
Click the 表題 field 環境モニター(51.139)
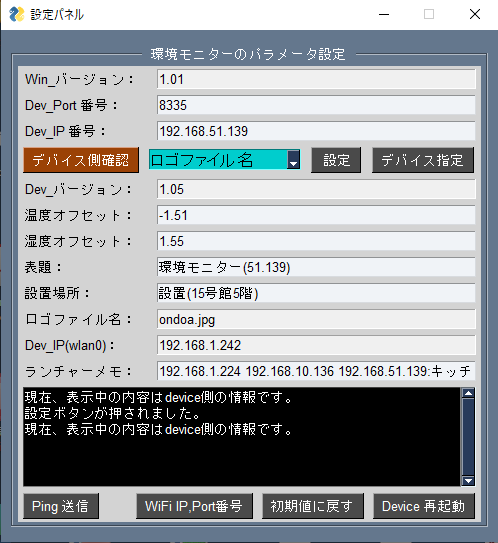click(x=316, y=267)
